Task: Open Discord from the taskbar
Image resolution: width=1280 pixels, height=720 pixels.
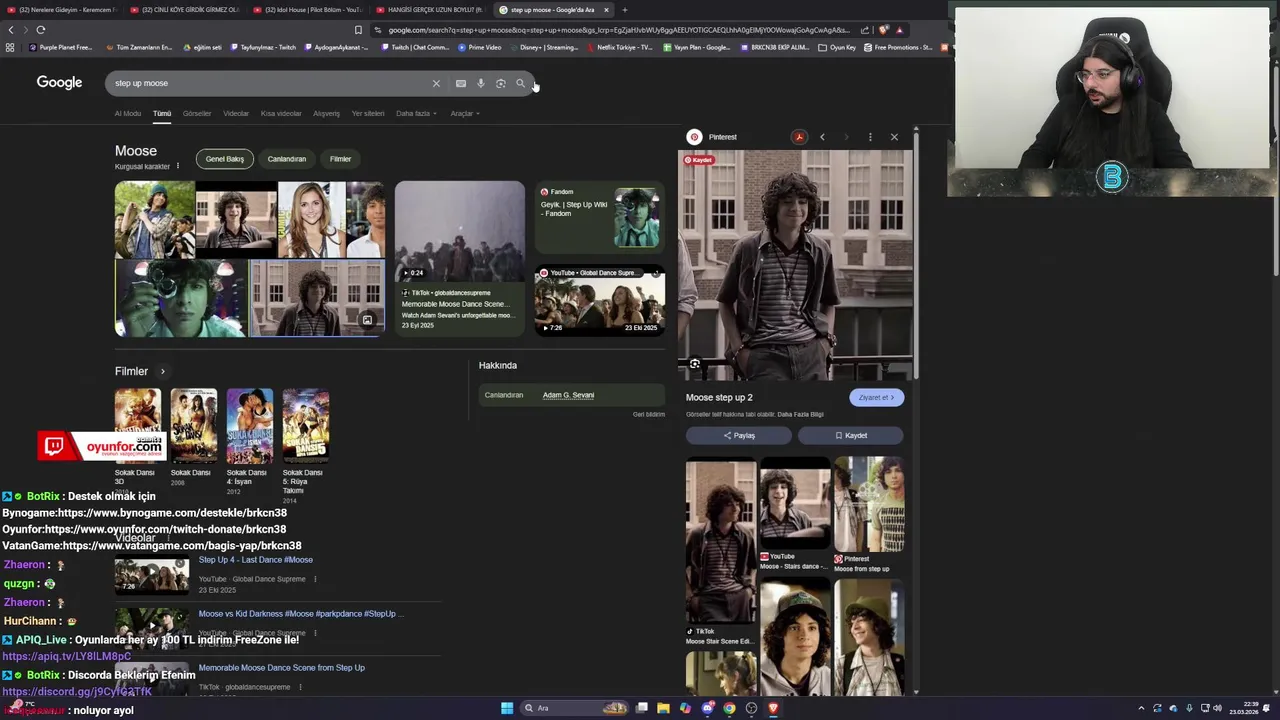Action: pos(707,708)
